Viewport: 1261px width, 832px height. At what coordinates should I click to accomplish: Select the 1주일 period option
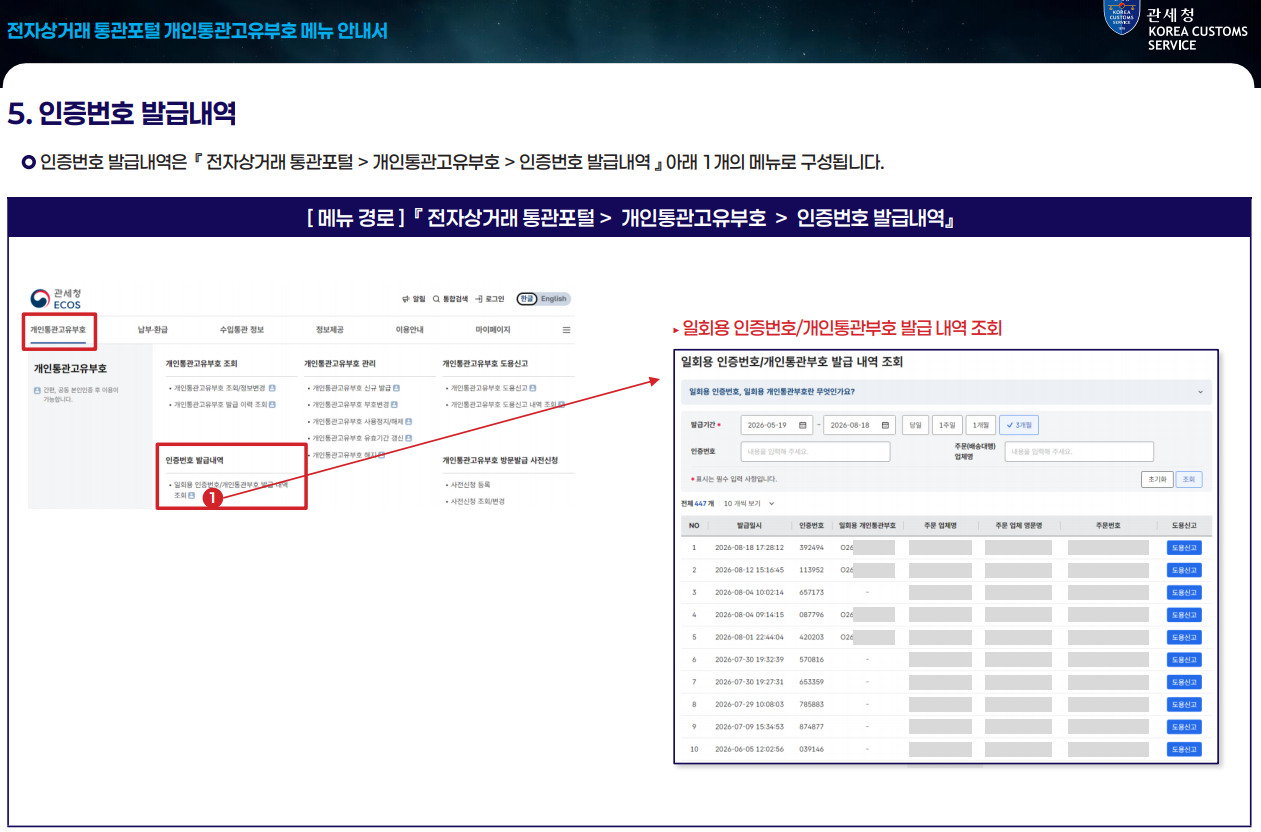click(947, 425)
